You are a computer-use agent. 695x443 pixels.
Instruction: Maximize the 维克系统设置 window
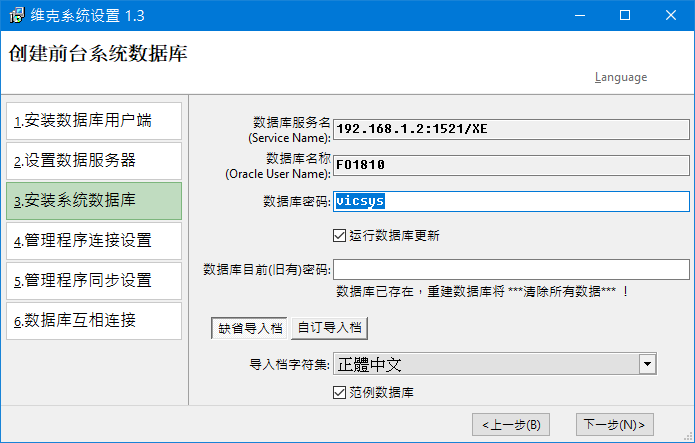point(625,16)
